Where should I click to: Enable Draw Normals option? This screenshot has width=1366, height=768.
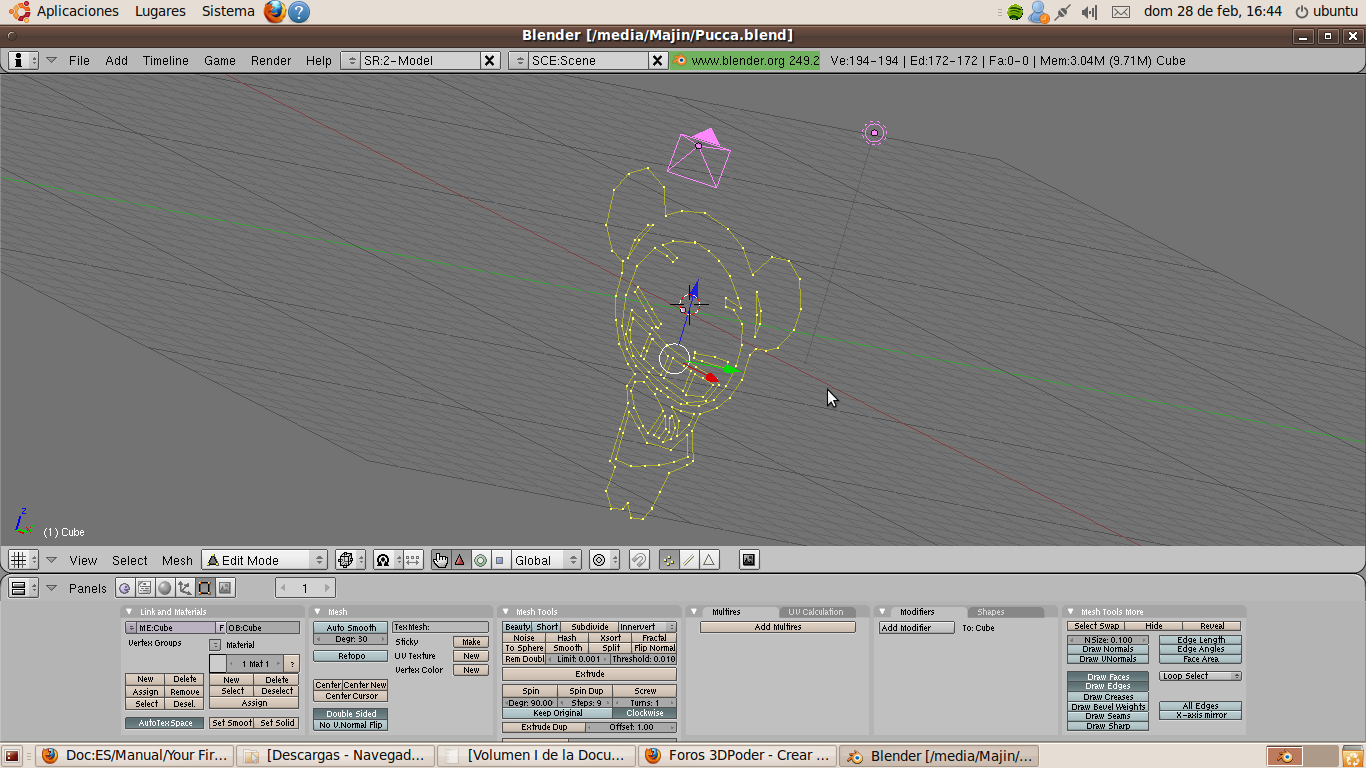pyautogui.click(x=1108, y=649)
